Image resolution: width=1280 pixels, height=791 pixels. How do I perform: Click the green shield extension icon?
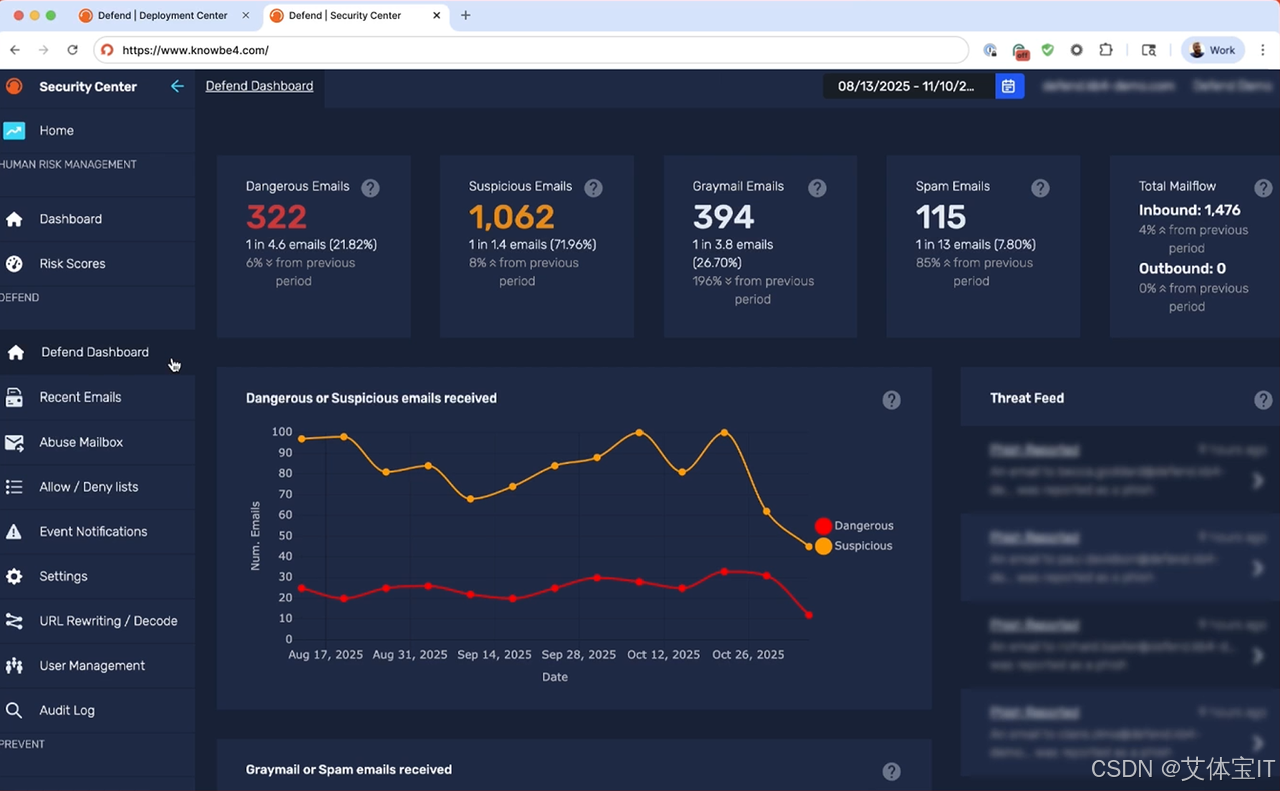click(x=1048, y=50)
